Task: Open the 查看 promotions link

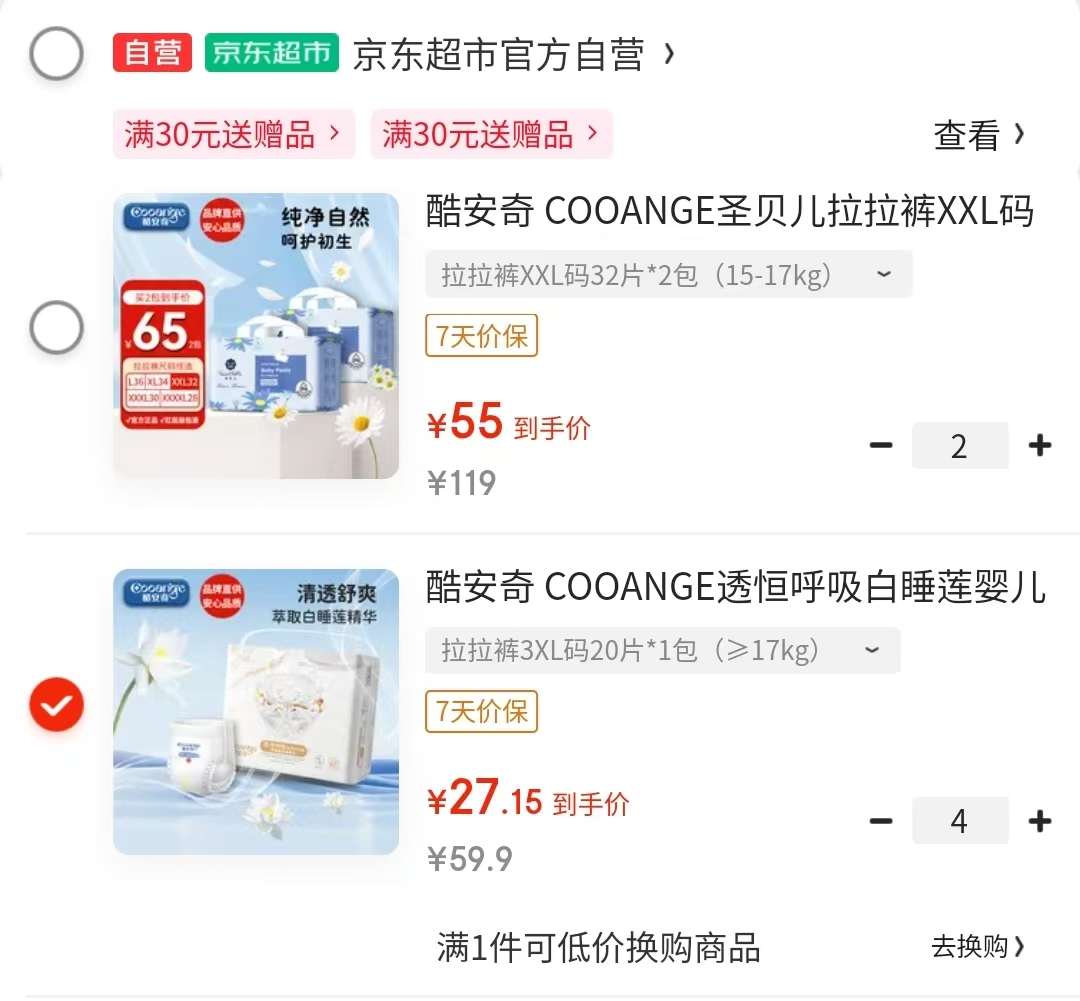Action: click(981, 136)
